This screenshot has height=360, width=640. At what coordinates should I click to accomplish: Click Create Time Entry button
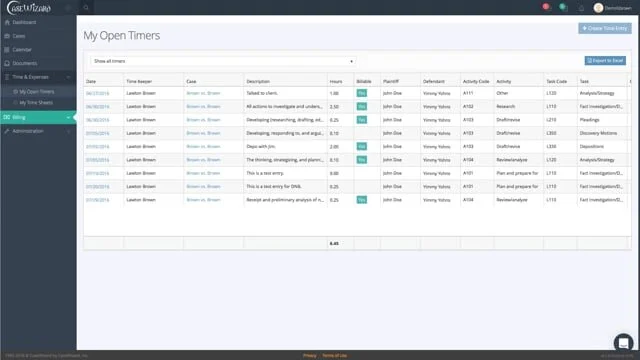(x=604, y=28)
